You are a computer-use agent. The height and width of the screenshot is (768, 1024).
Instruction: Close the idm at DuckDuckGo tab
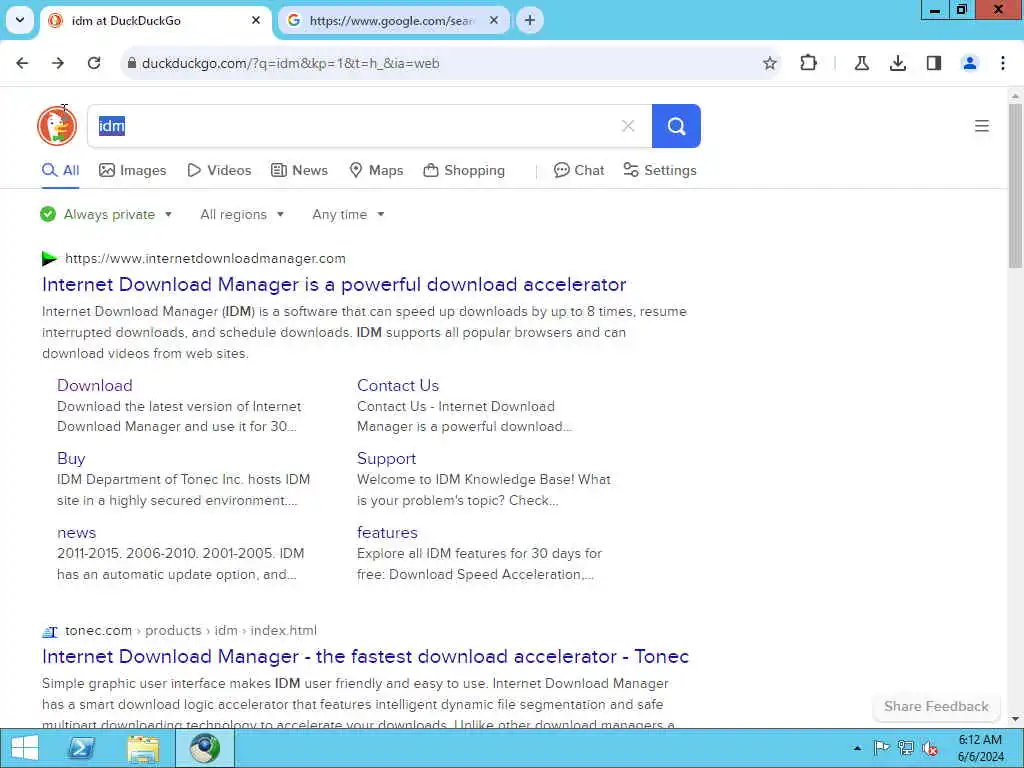click(256, 20)
